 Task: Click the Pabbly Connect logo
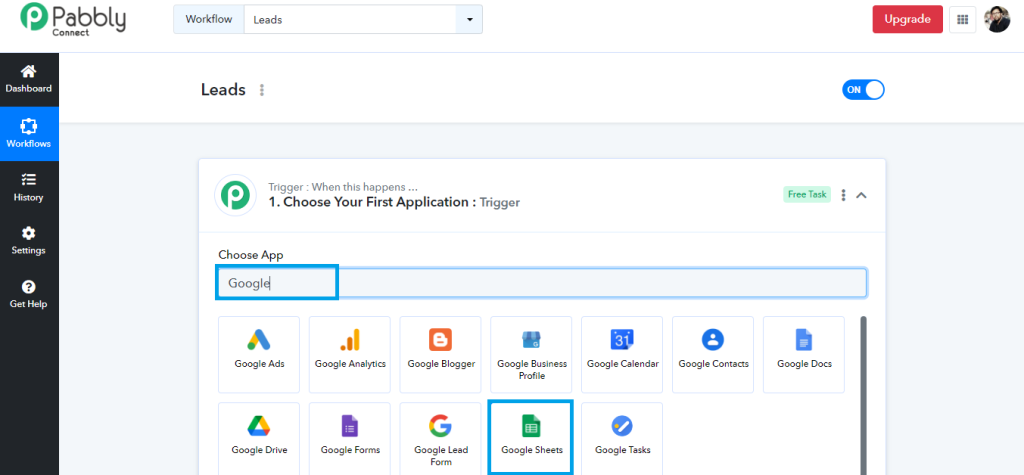point(72,19)
